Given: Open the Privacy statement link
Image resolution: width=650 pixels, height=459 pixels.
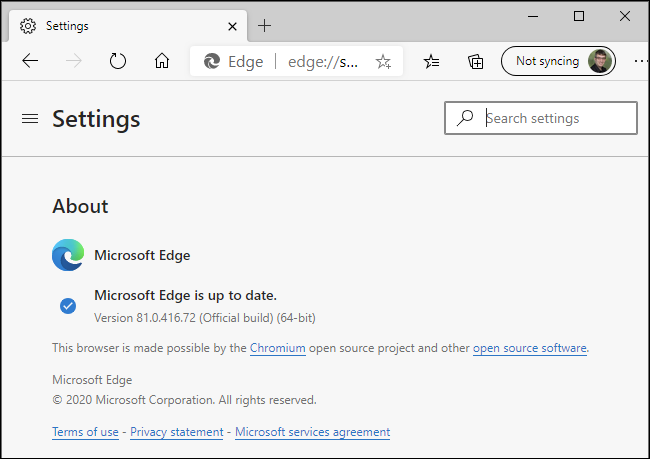Looking at the screenshot, I should coord(177,432).
